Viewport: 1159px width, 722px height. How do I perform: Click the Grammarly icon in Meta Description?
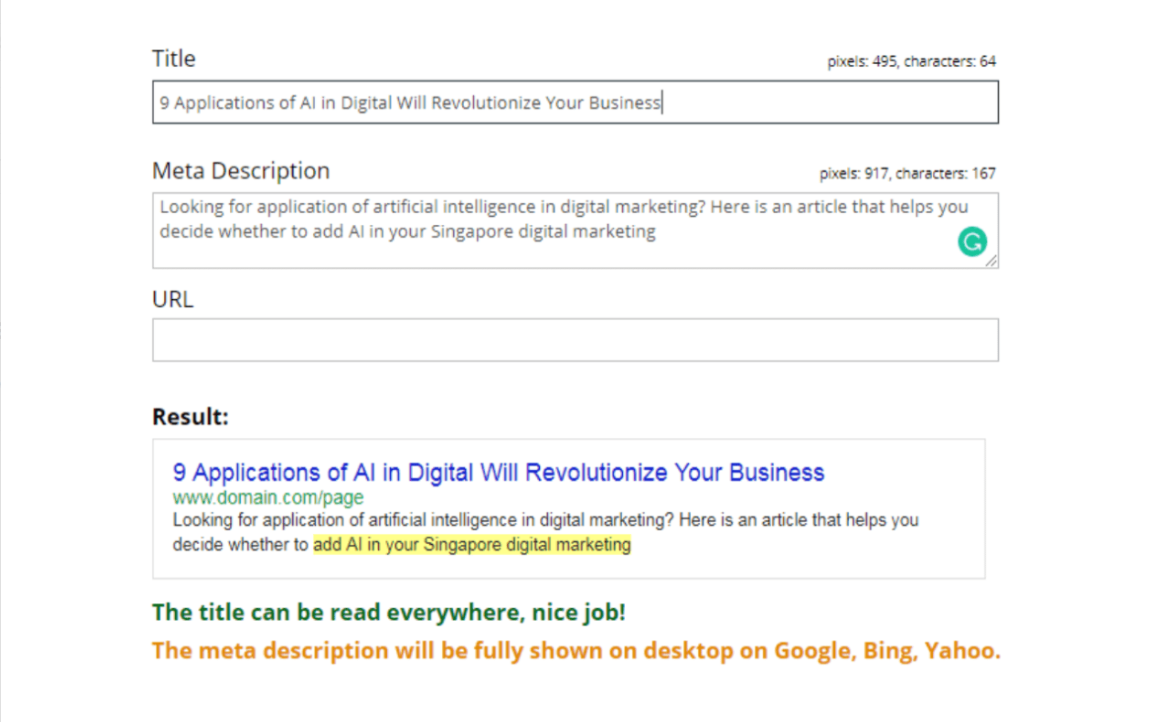click(x=971, y=241)
